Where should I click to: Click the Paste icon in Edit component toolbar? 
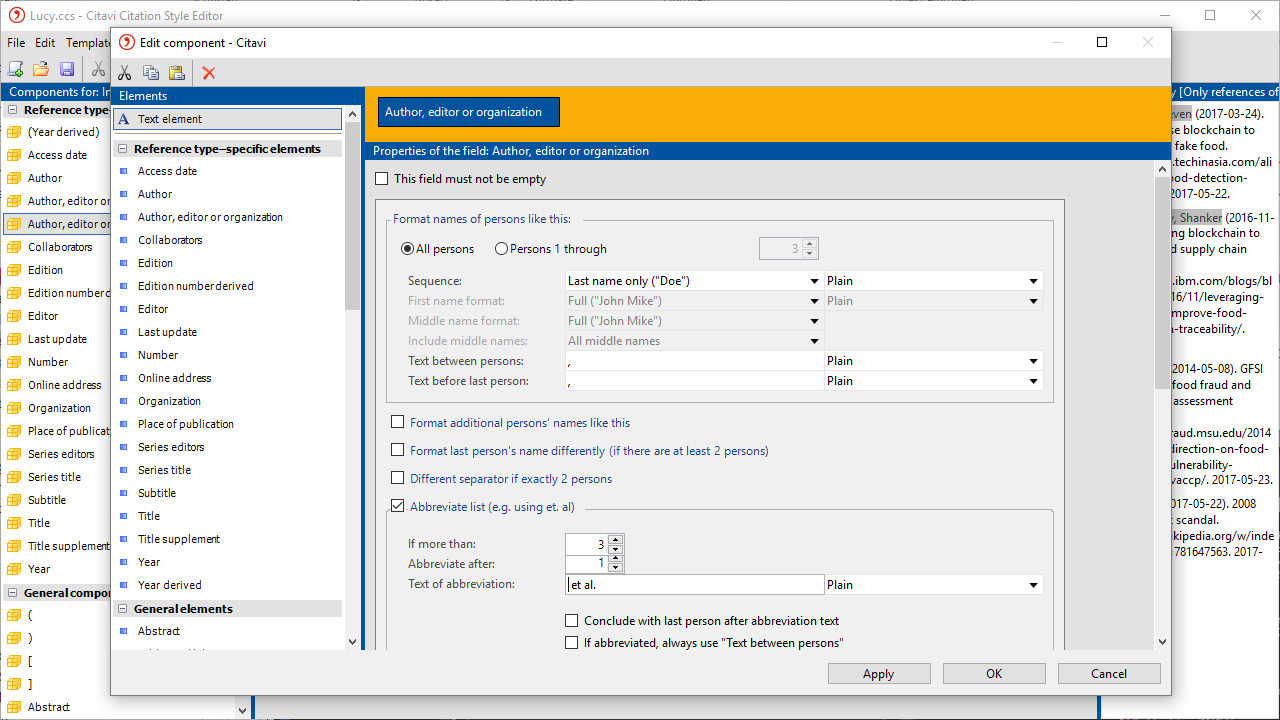point(177,72)
